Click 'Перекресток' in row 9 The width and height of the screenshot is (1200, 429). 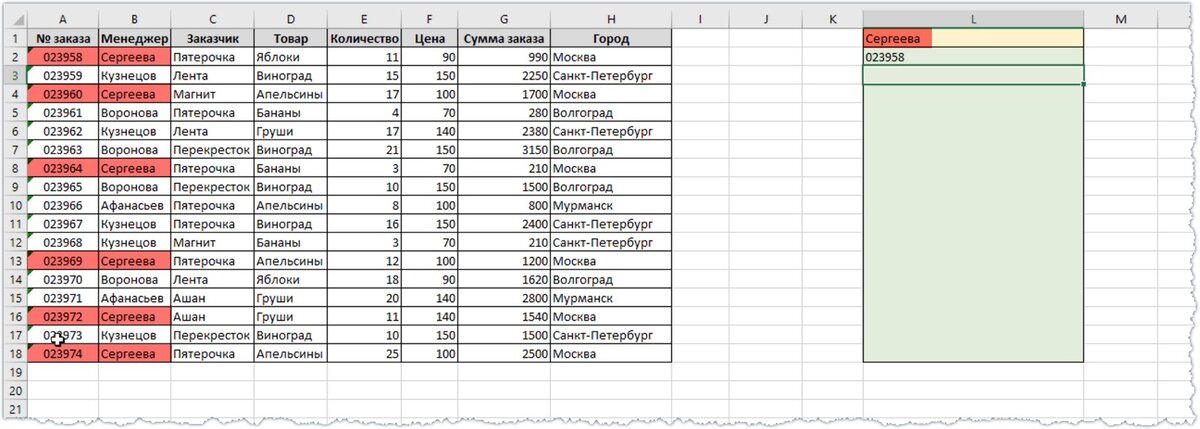[211, 187]
